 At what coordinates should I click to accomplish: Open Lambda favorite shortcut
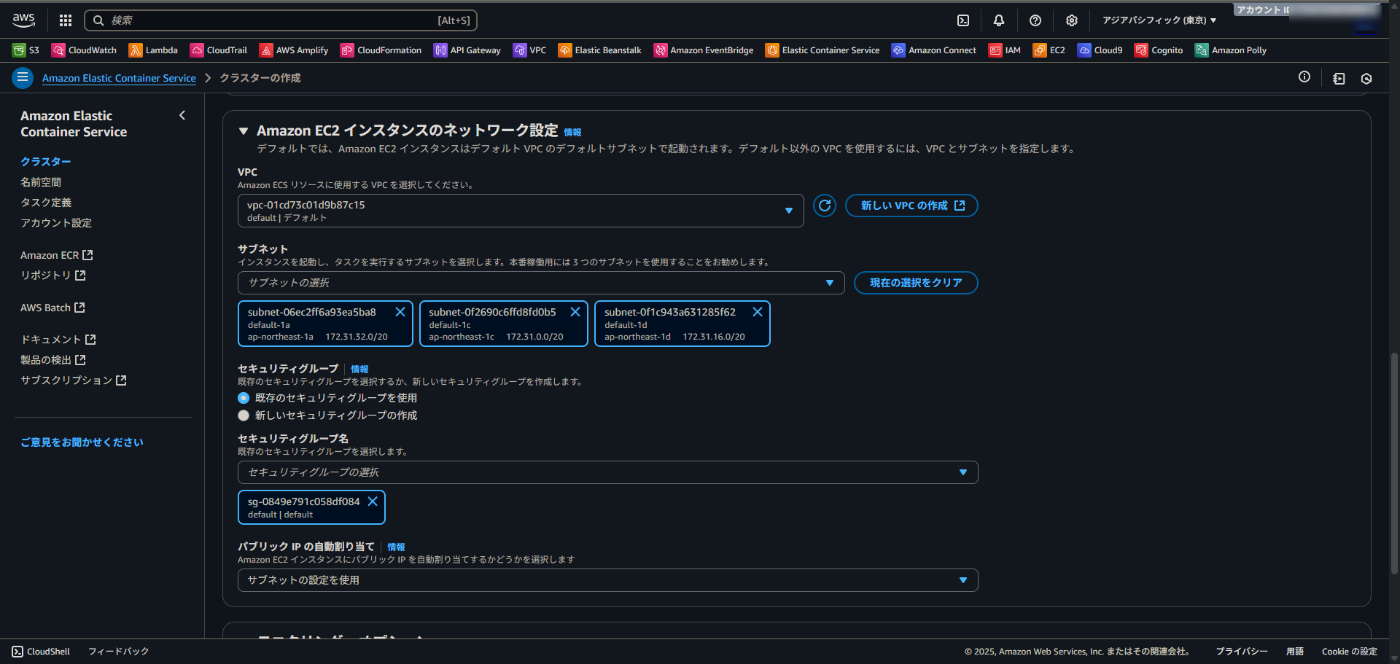pyautogui.click(x=153, y=50)
